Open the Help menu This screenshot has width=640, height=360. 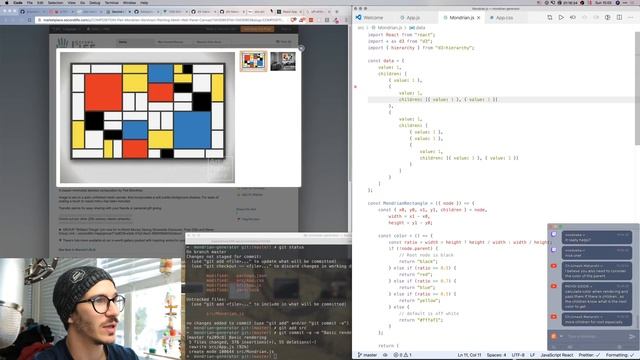pos(144,2)
